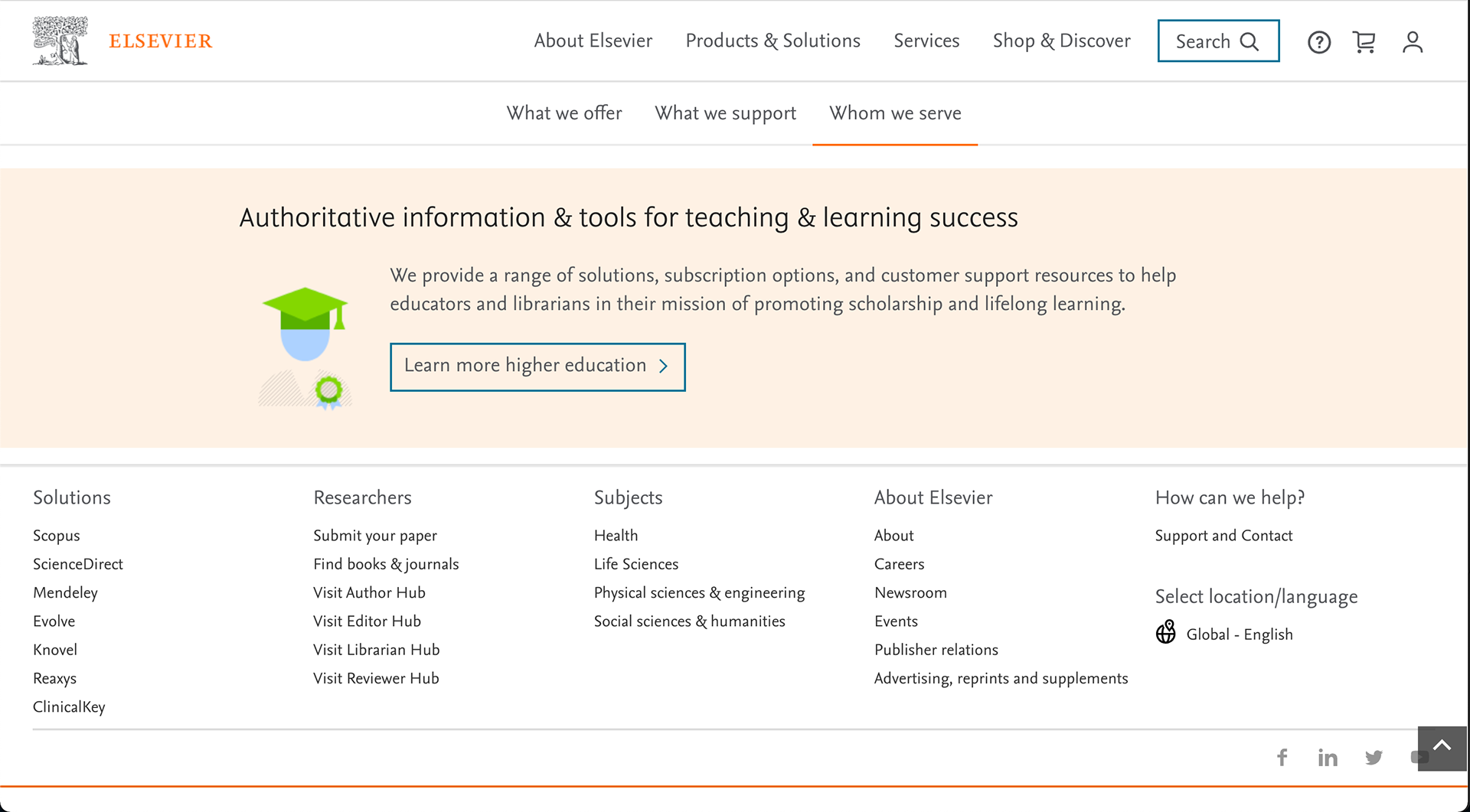Open Support and Contact link
This screenshot has height=812, width=1470.
pyautogui.click(x=1223, y=536)
